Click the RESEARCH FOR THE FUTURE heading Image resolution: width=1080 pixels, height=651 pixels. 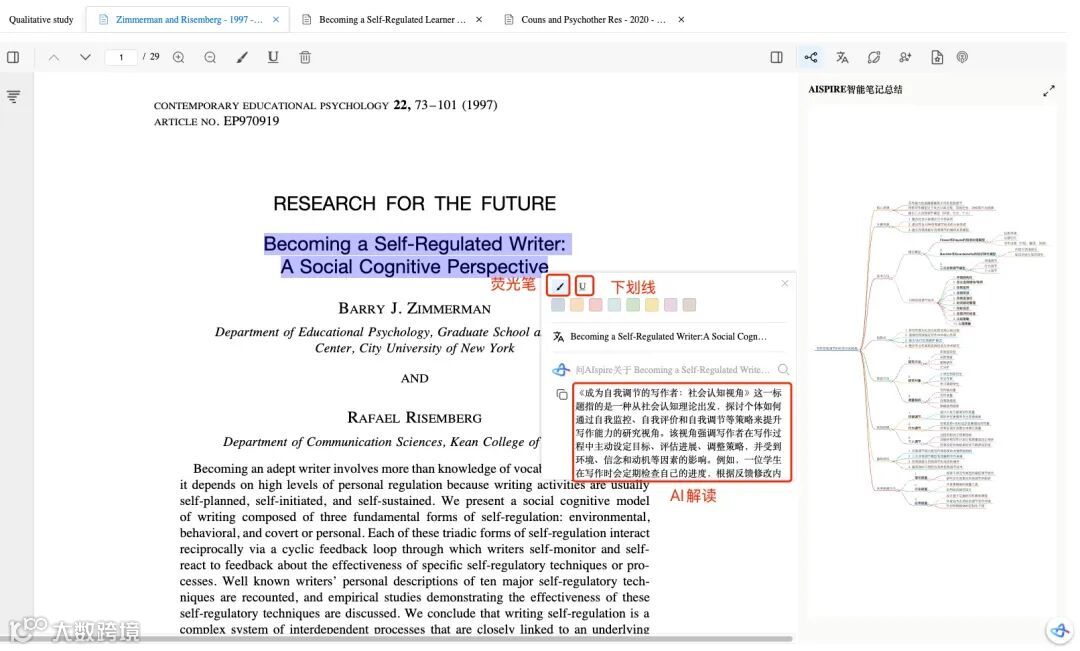tap(415, 204)
